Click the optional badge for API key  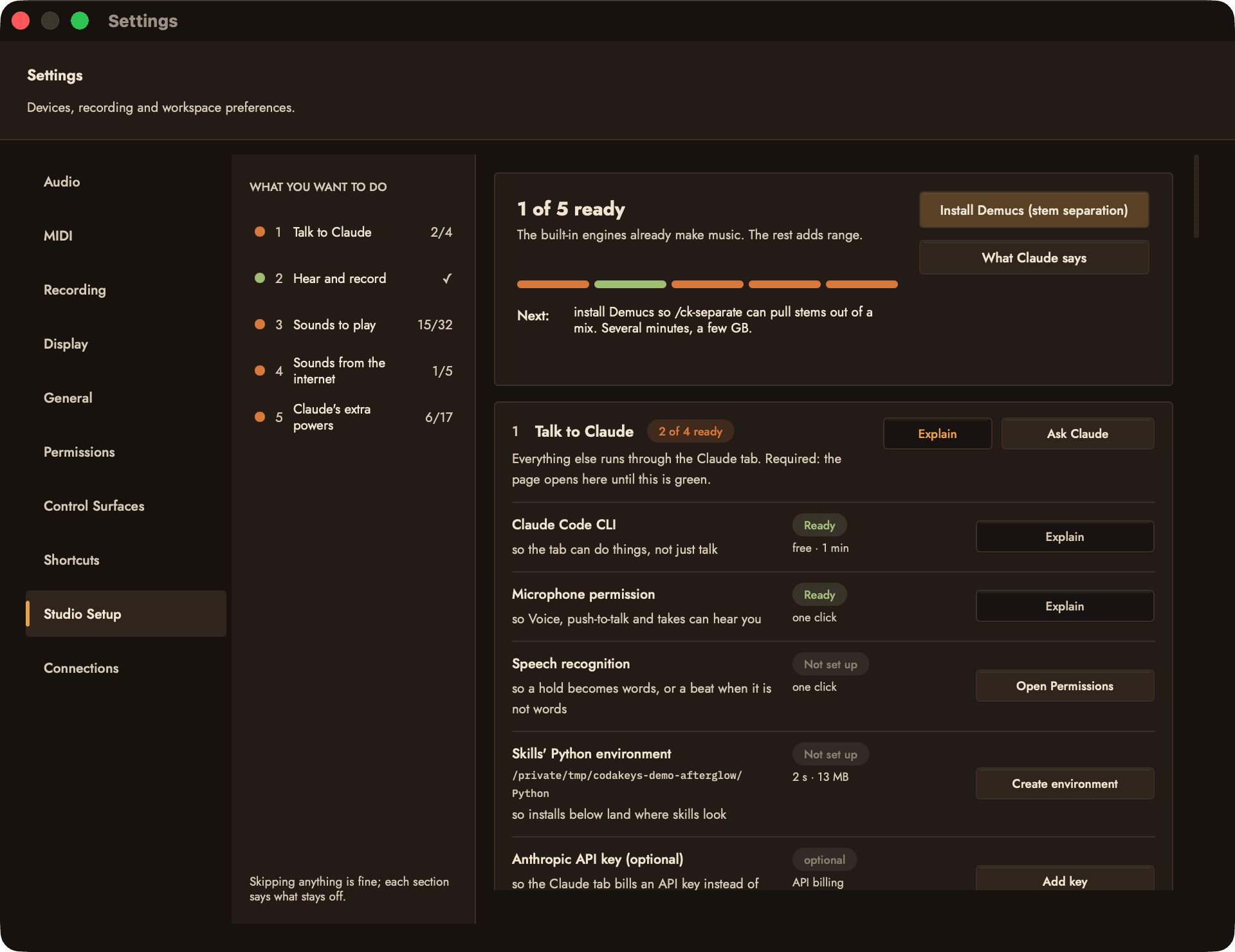[825, 859]
